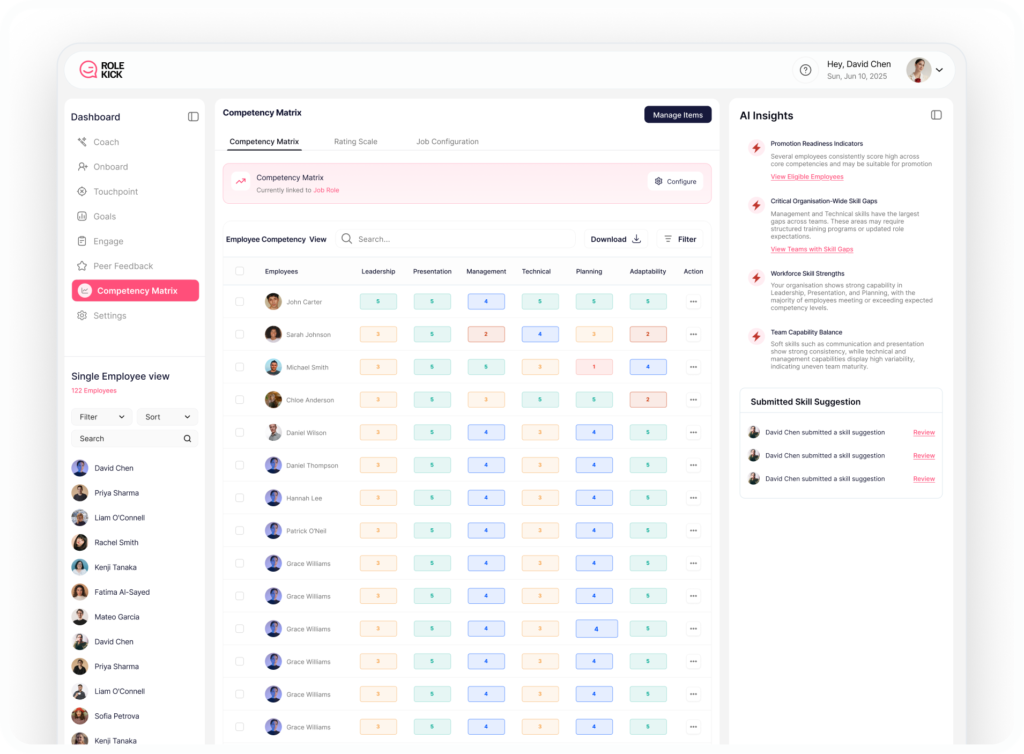Open the View Eligible Employees link
This screenshot has width=1024, height=754.
coord(806,177)
